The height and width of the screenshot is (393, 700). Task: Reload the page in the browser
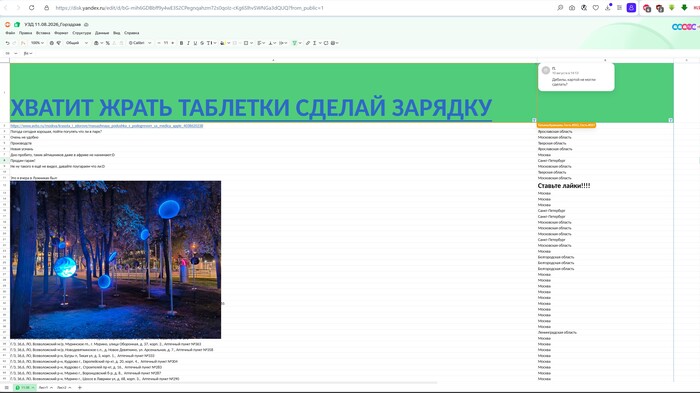(31, 8)
